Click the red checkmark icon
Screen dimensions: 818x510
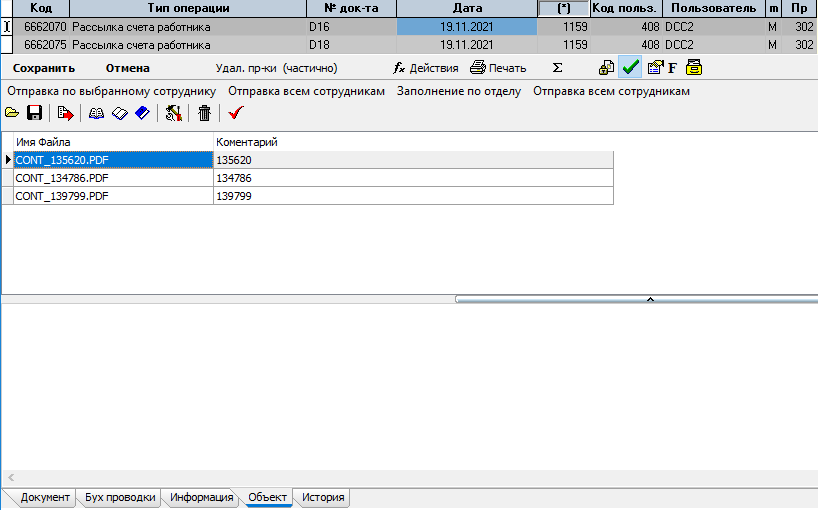point(236,113)
